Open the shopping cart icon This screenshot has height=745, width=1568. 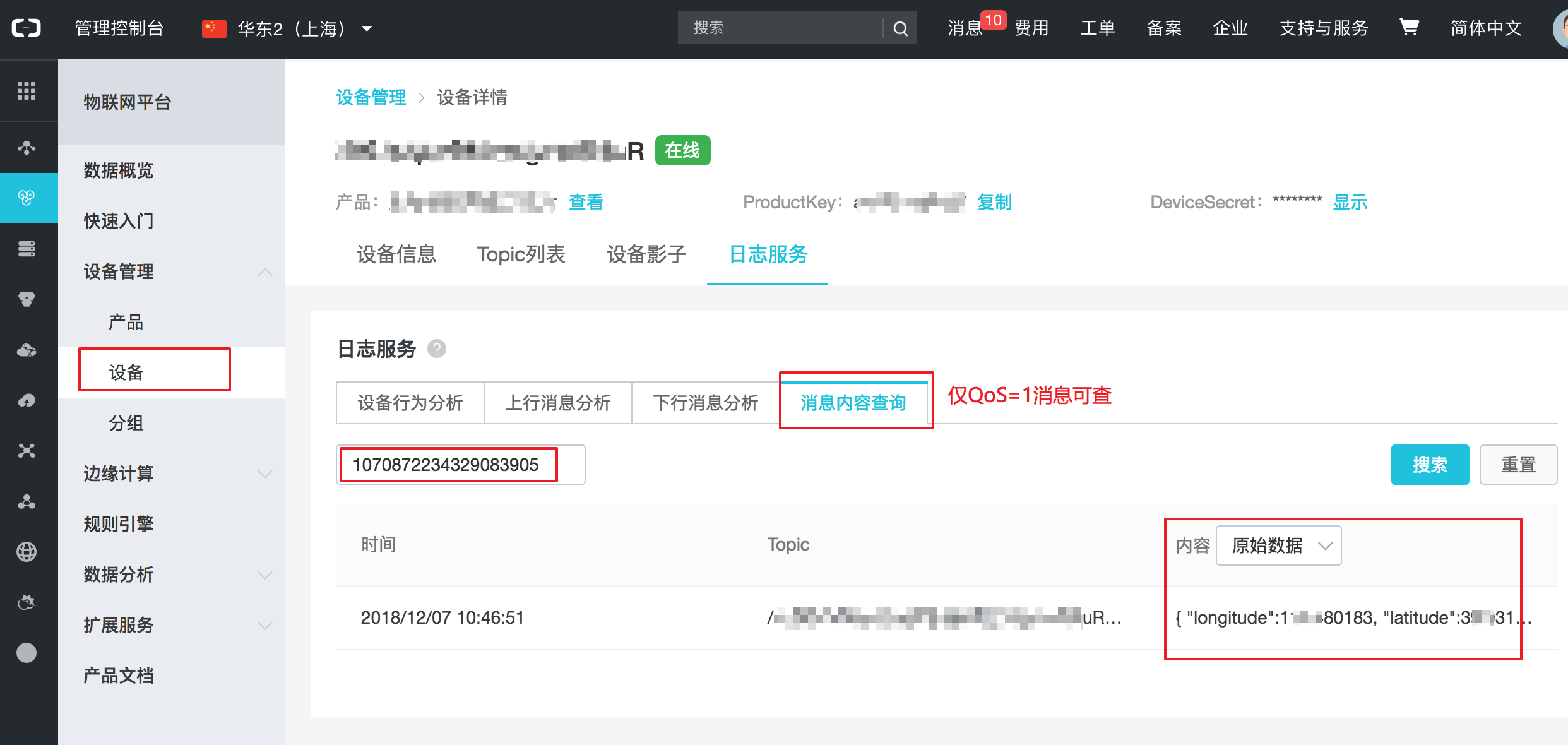tap(1409, 27)
